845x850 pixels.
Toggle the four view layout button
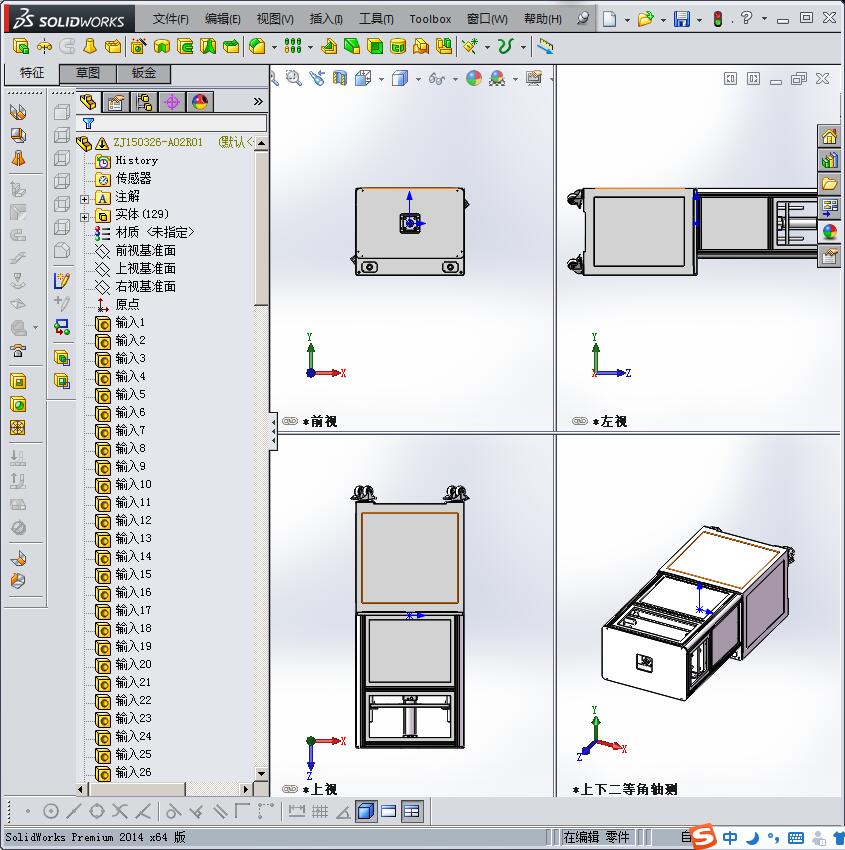[412, 811]
